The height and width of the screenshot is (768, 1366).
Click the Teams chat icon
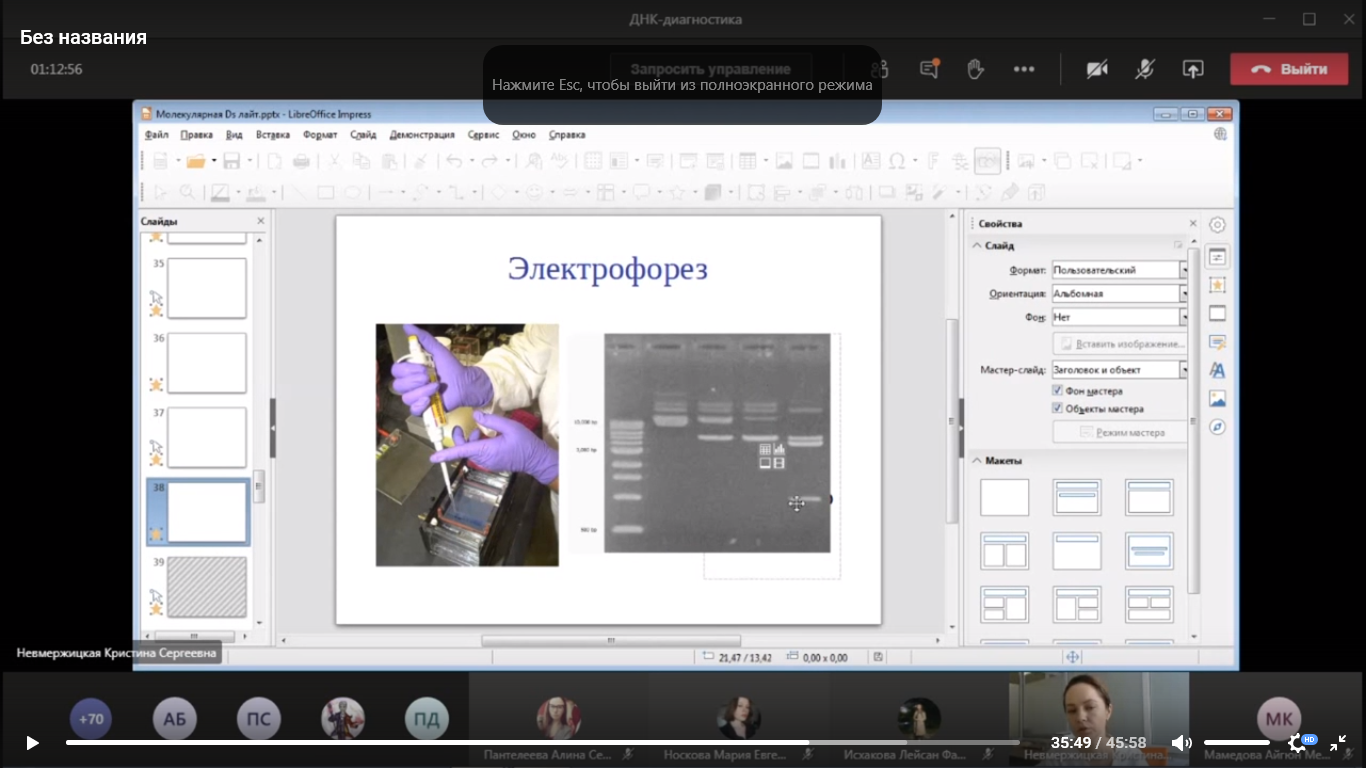(929, 69)
